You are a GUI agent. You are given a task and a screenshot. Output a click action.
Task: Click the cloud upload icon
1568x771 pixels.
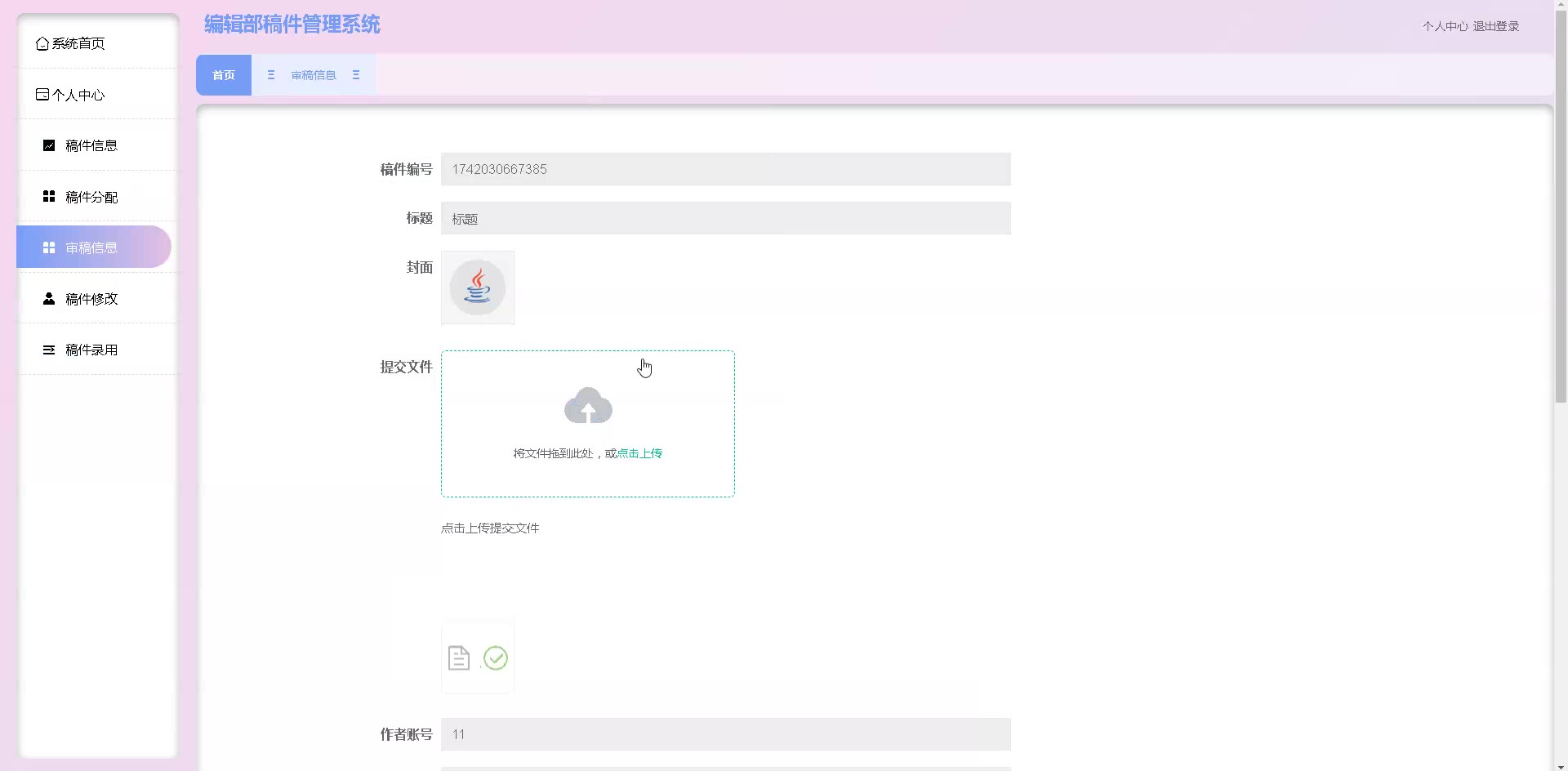588,406
